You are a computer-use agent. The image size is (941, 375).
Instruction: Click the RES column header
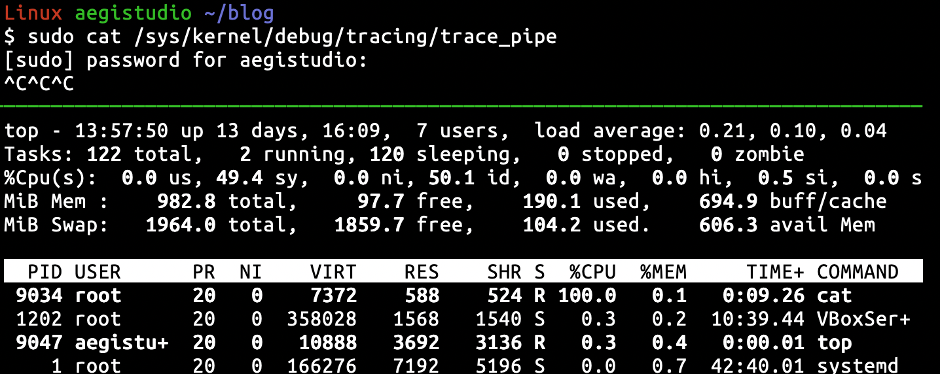(x=421, y=272)
